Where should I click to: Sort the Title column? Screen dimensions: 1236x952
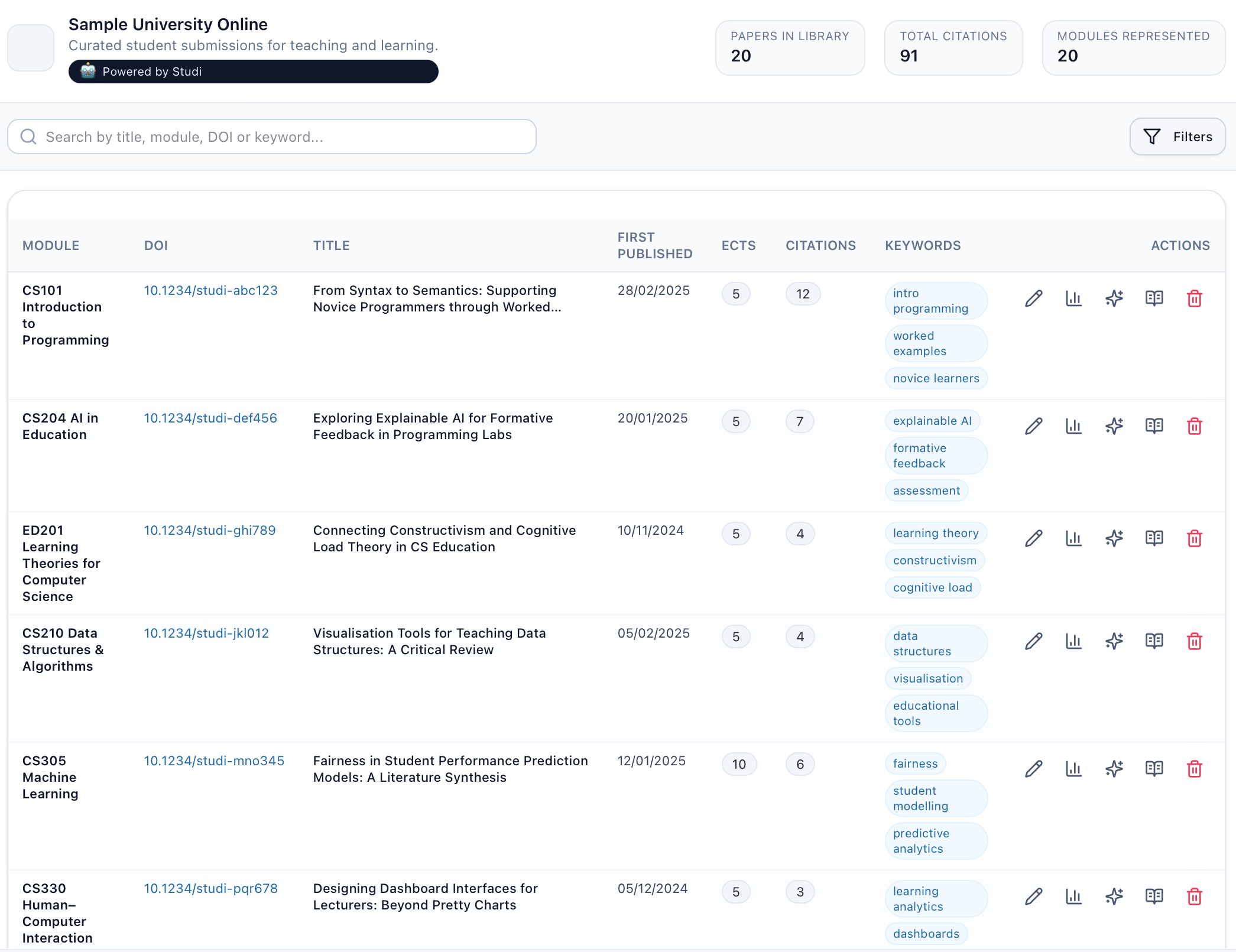pyautogui.click(x=331, y=245)
